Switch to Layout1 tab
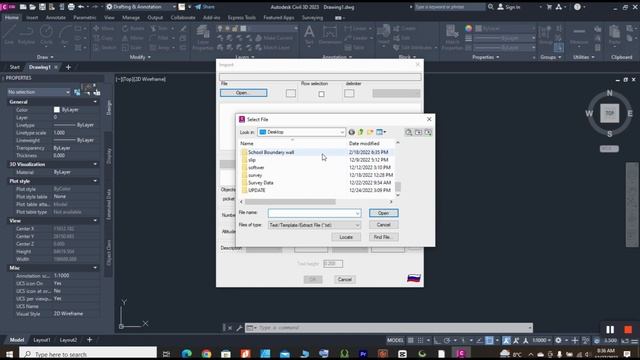Screen dimensions: 640x360 [x=42, y=340]
